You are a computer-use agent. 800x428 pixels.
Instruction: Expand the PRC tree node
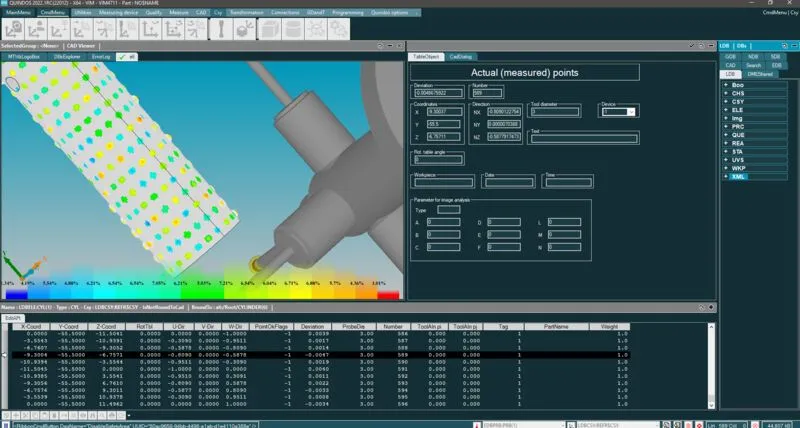725,127
